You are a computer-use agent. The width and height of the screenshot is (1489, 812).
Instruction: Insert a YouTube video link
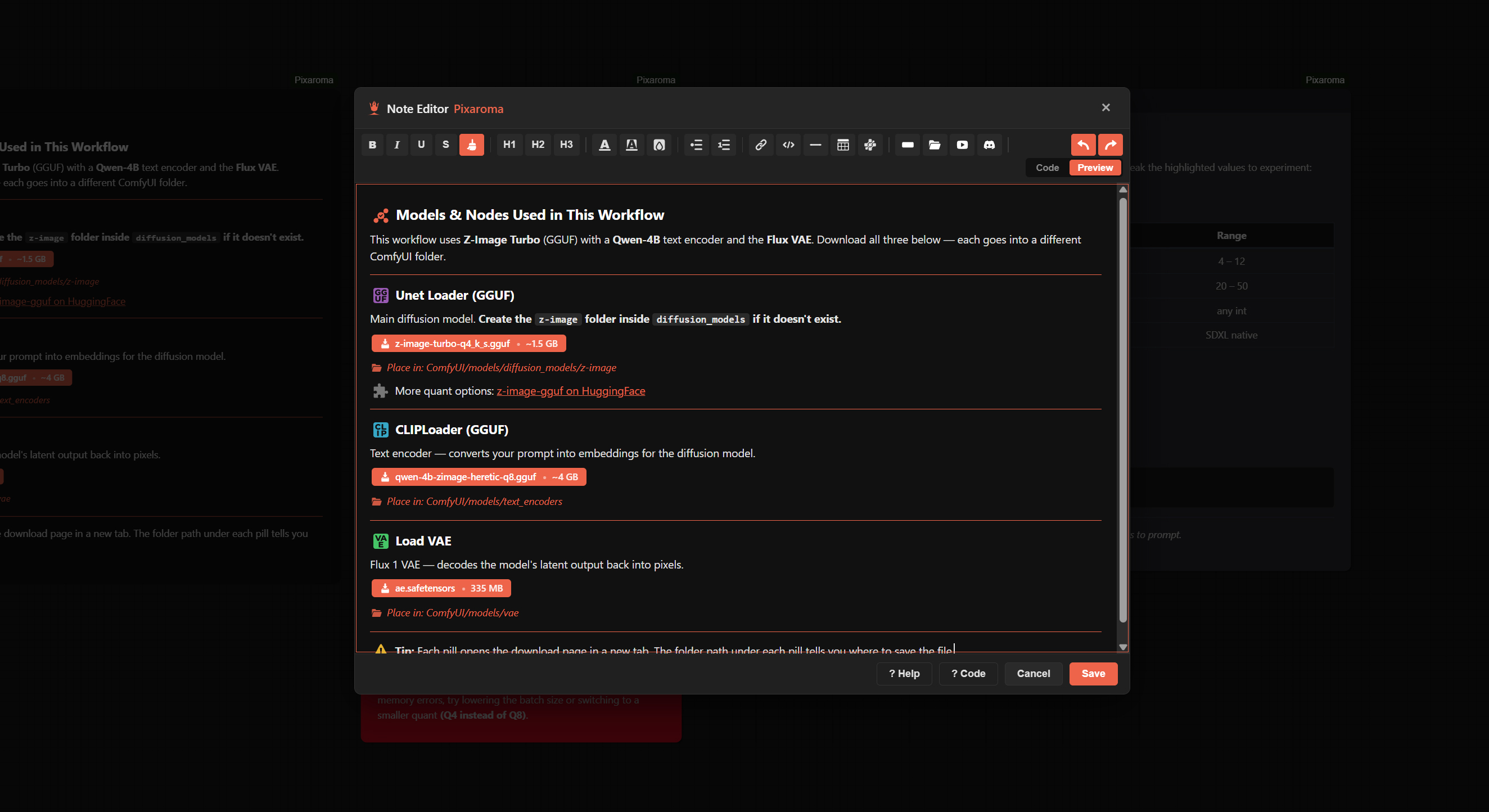pos(962,145)
